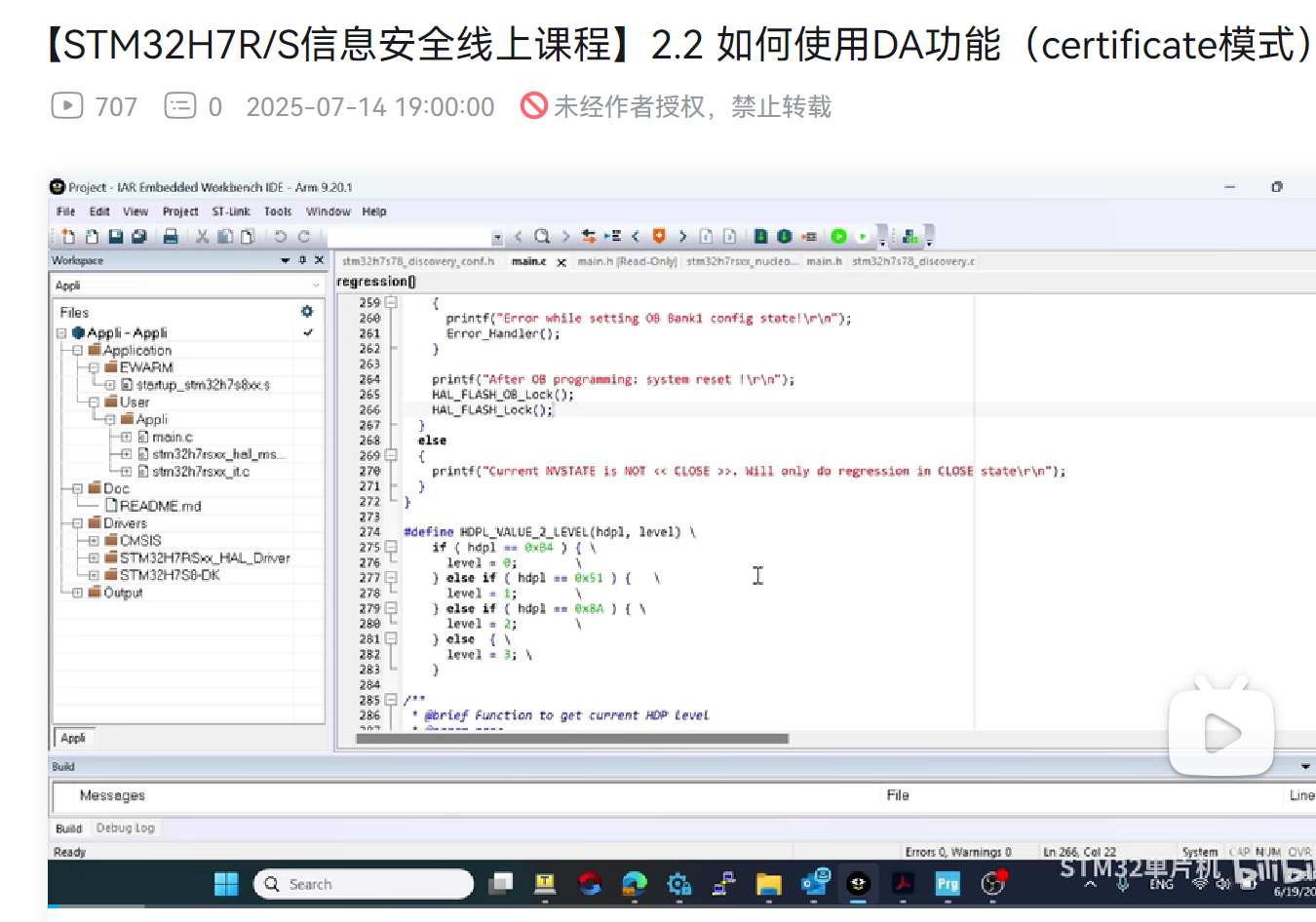Open the Help menu
This screenshot has width=1316, height=922.
click(x=374, y=211)
